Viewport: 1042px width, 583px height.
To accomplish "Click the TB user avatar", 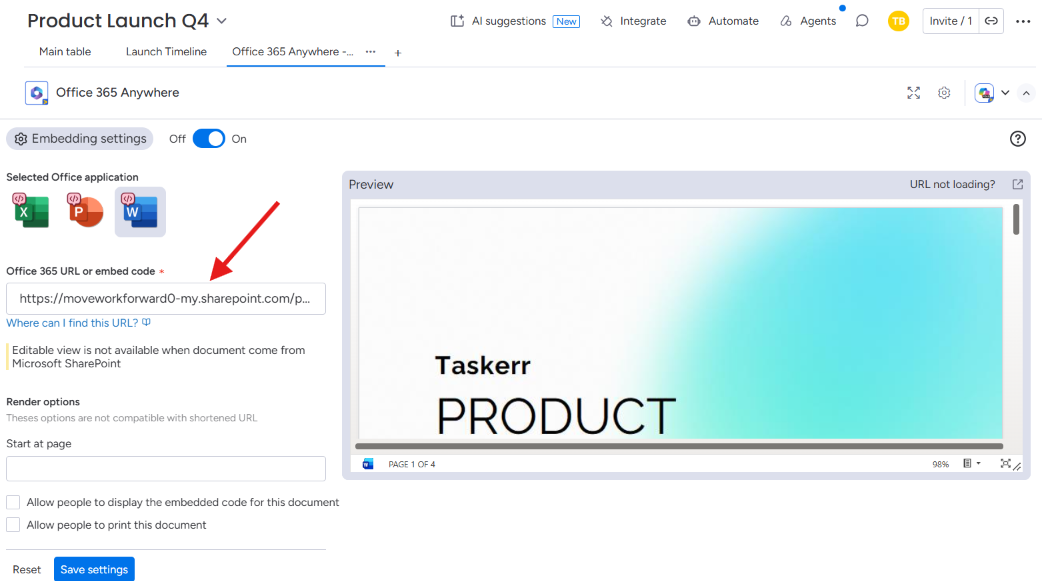I will pyautogui.click(x=898, y=21).
